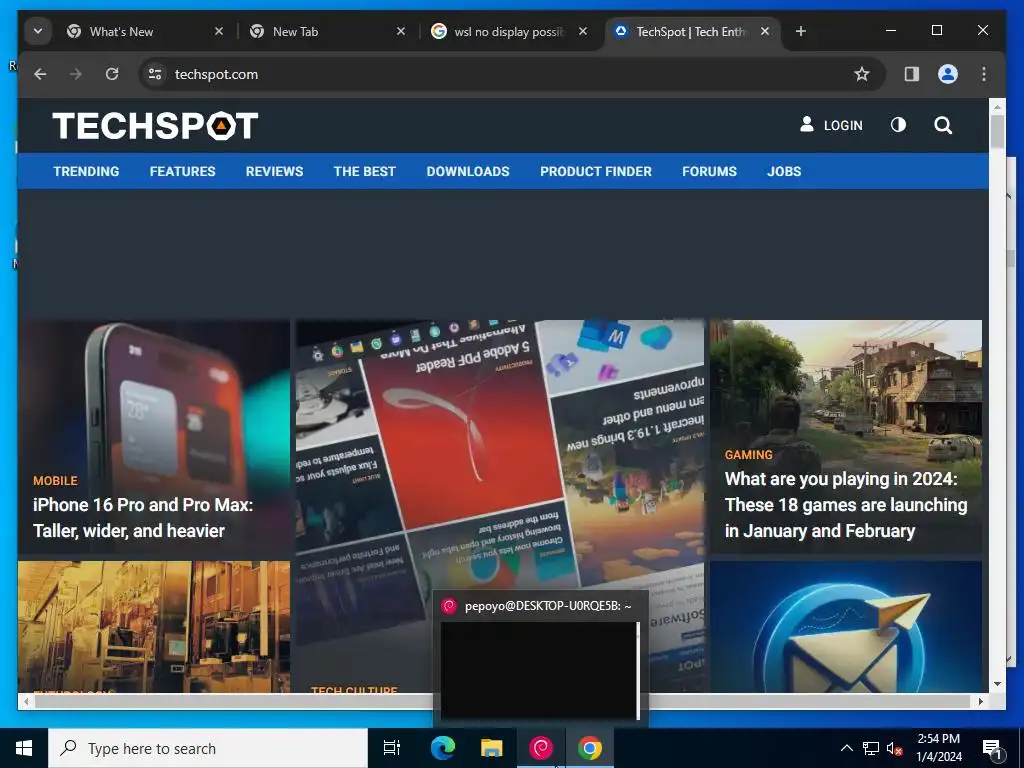Close the New Tab tab
Screen dimensions: 1024x768
click(x=401, y=31)
